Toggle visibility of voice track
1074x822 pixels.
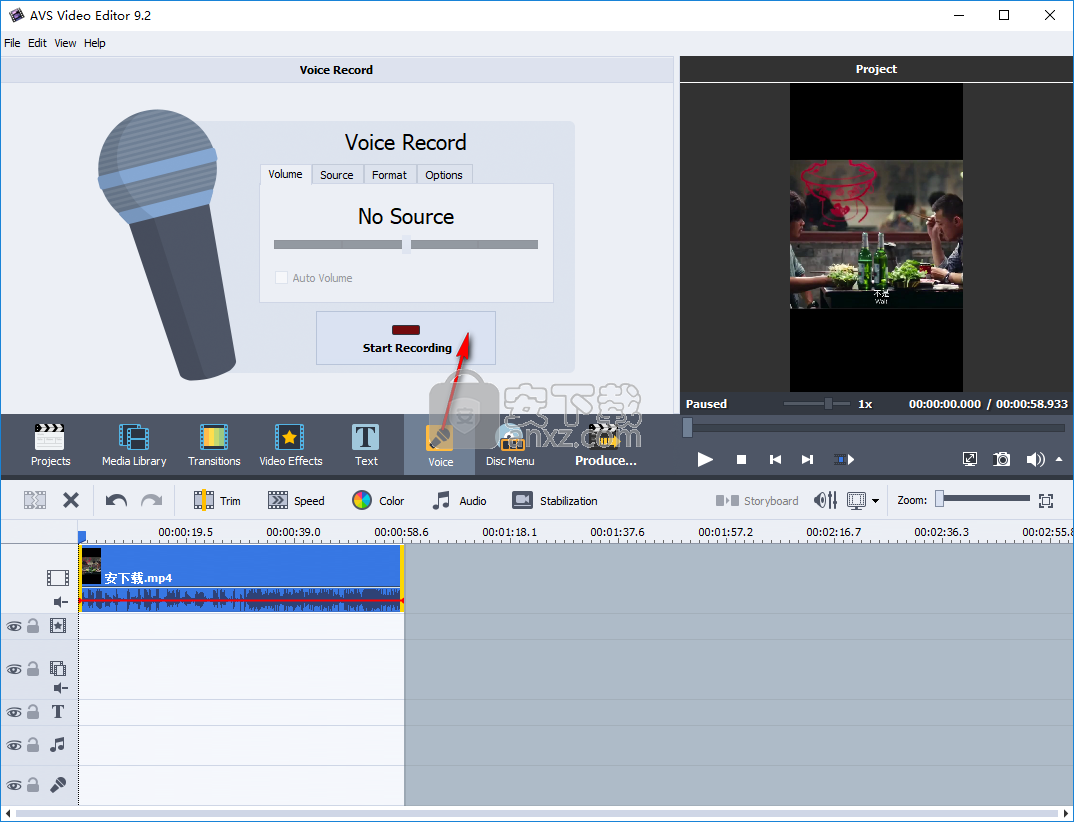(x=14, y=785)
